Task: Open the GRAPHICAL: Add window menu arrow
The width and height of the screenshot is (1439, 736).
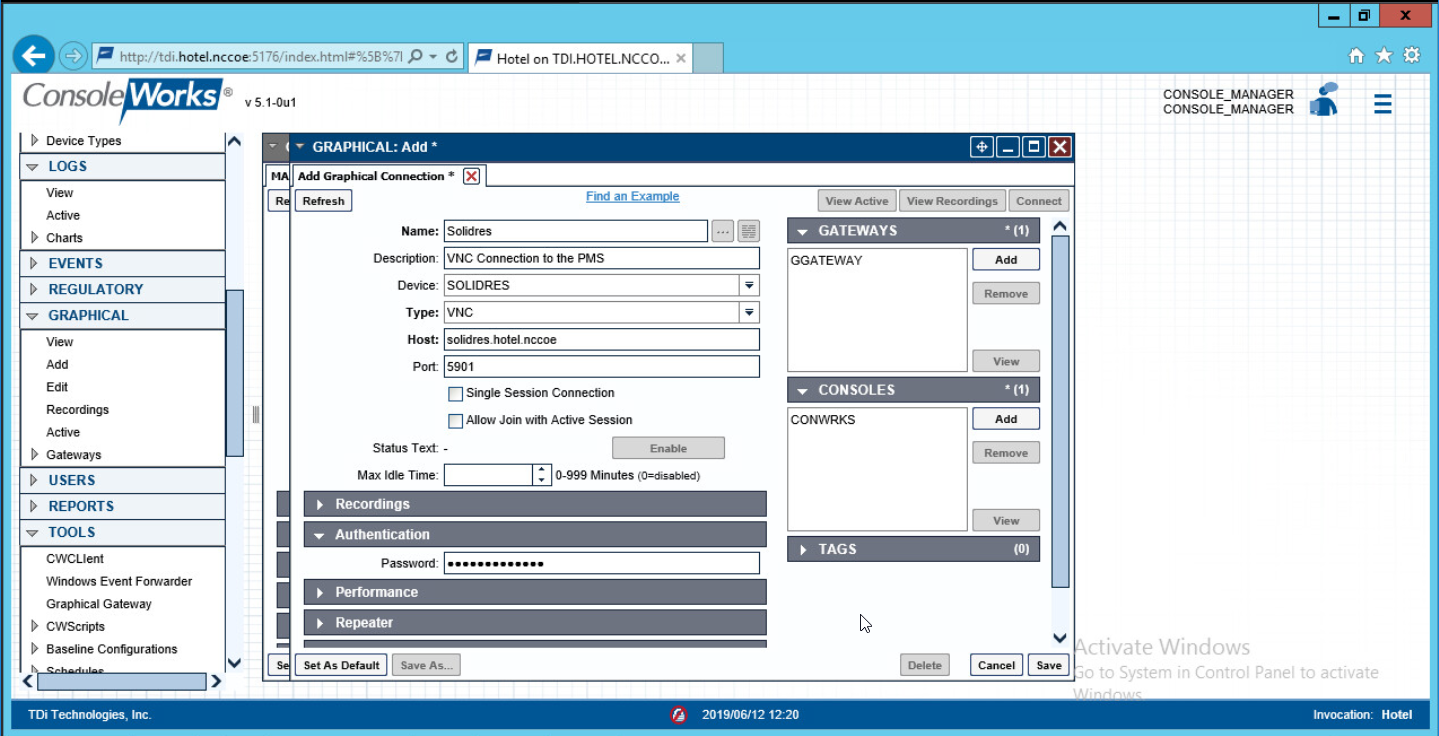Action: [x=300, y=147]
